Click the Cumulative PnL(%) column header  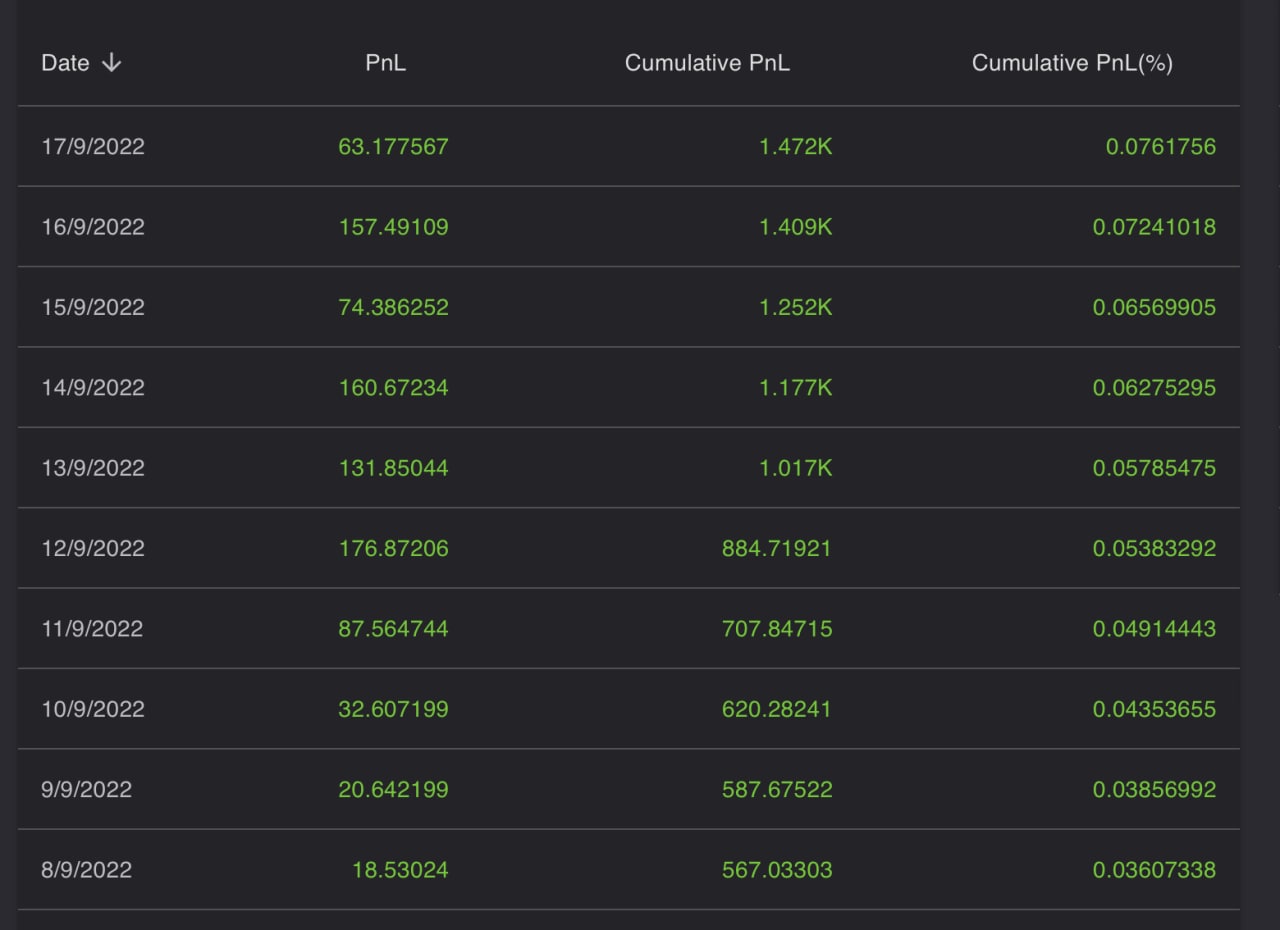click(x=1072, y=63)
